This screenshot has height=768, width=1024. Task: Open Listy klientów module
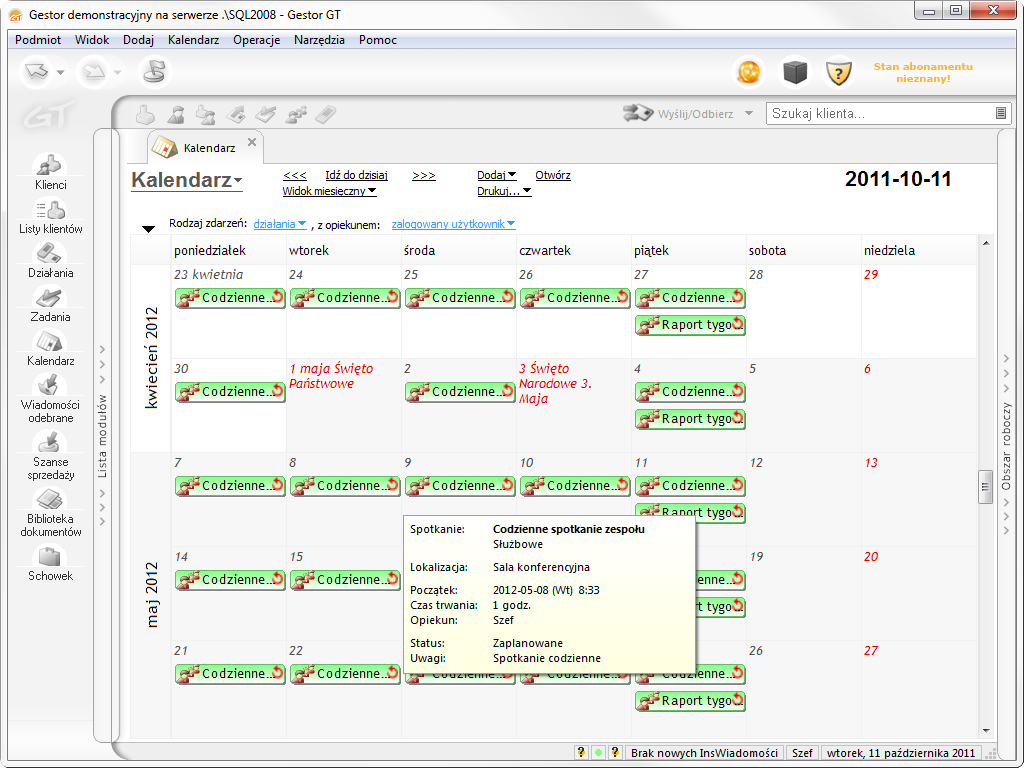click(x=50, y=210)
